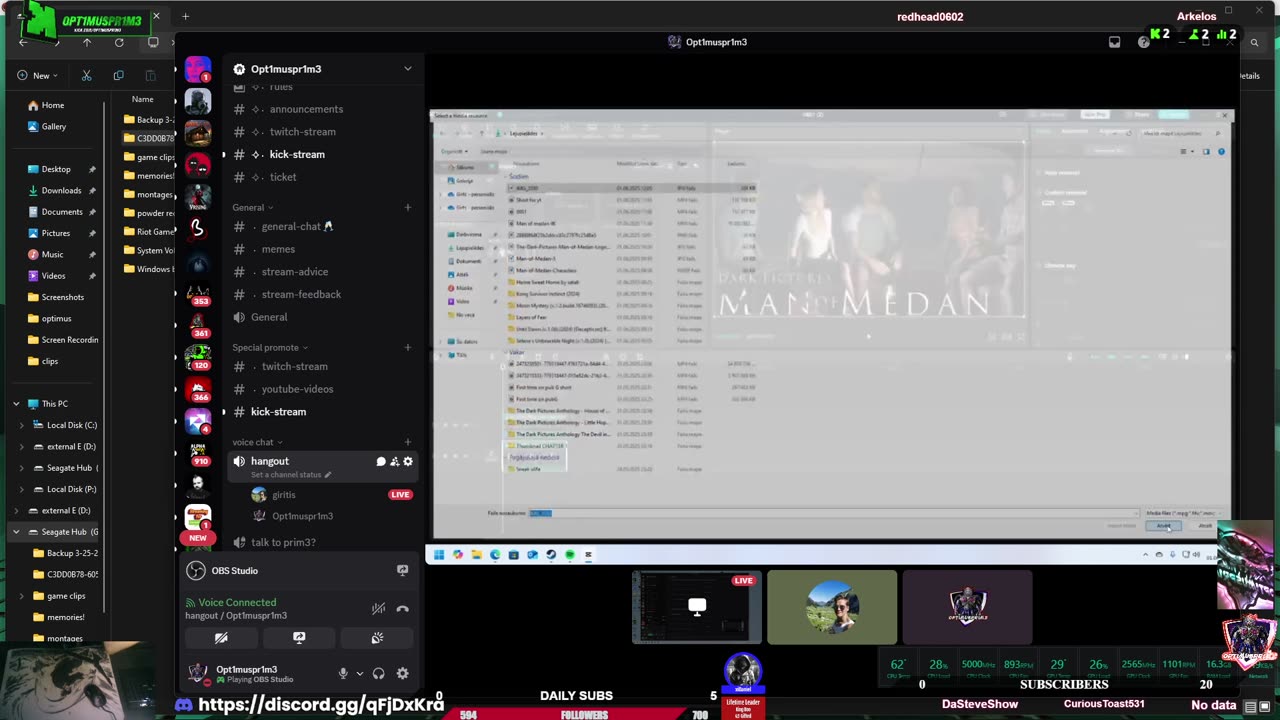Open the cabin artwork server icon

198,132
